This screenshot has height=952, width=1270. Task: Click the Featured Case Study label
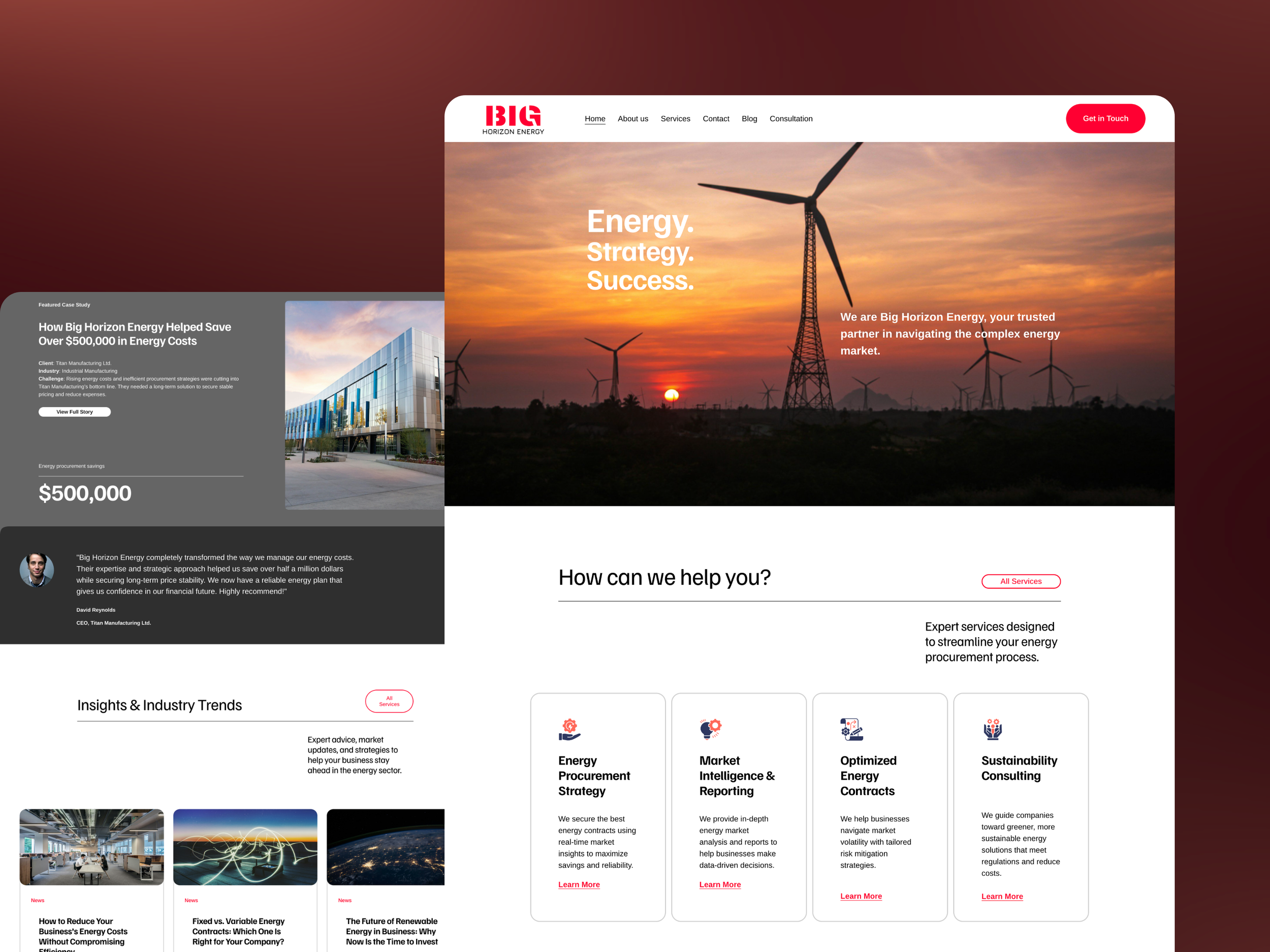[x=65, y=305]
